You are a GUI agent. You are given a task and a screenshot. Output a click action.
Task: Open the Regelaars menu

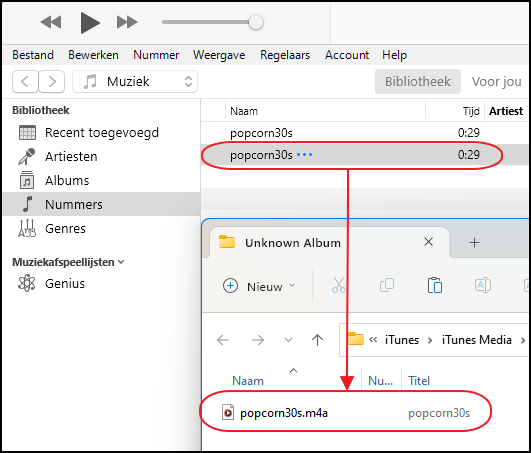click(285, 55)
